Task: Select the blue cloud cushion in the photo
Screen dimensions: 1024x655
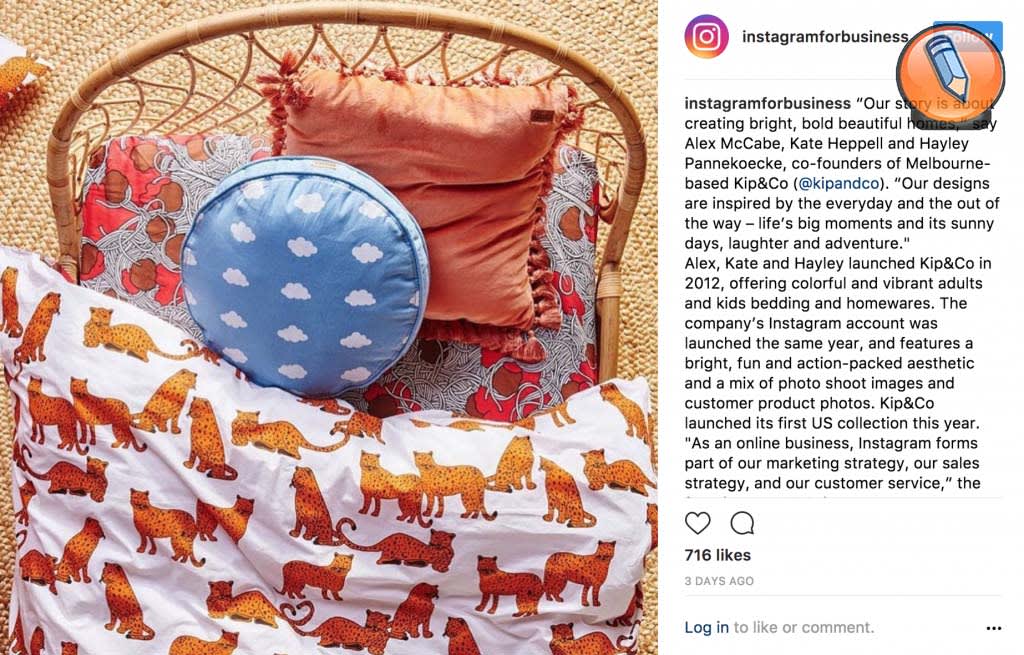Action: (305, 276)
